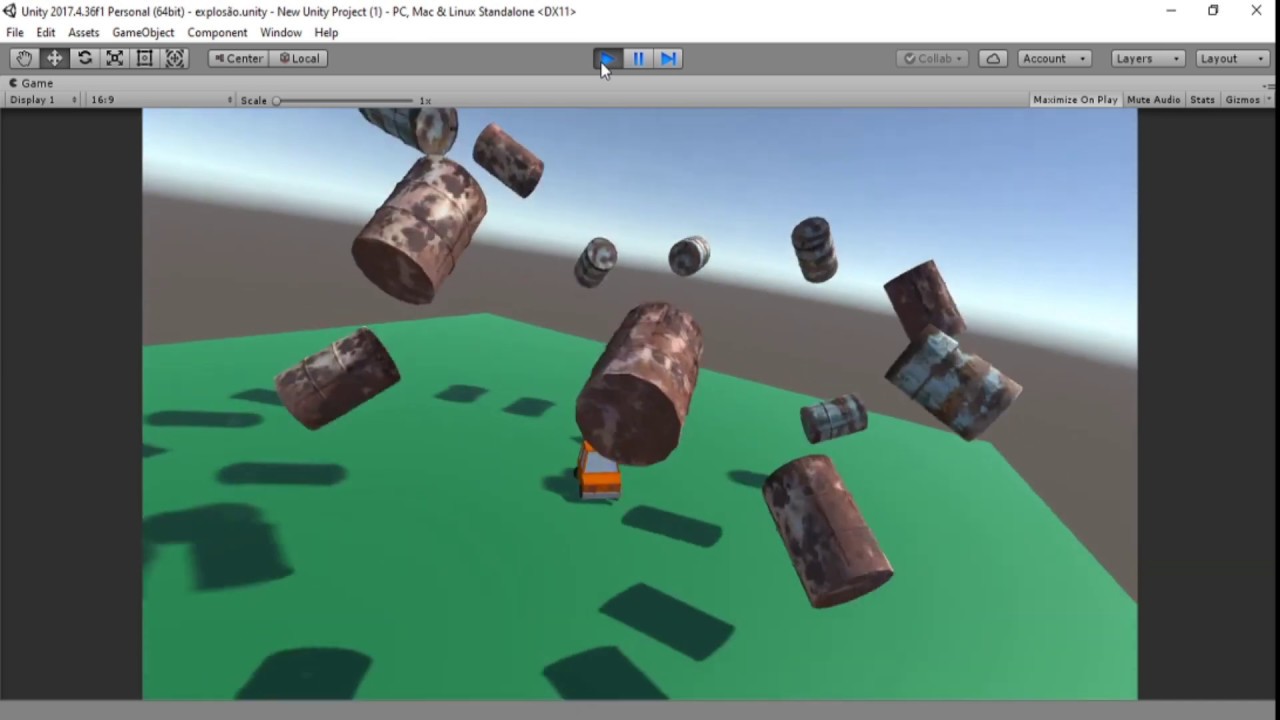Open the Collab dropdown
The image size is (1280, 720).
pos(932,58)
